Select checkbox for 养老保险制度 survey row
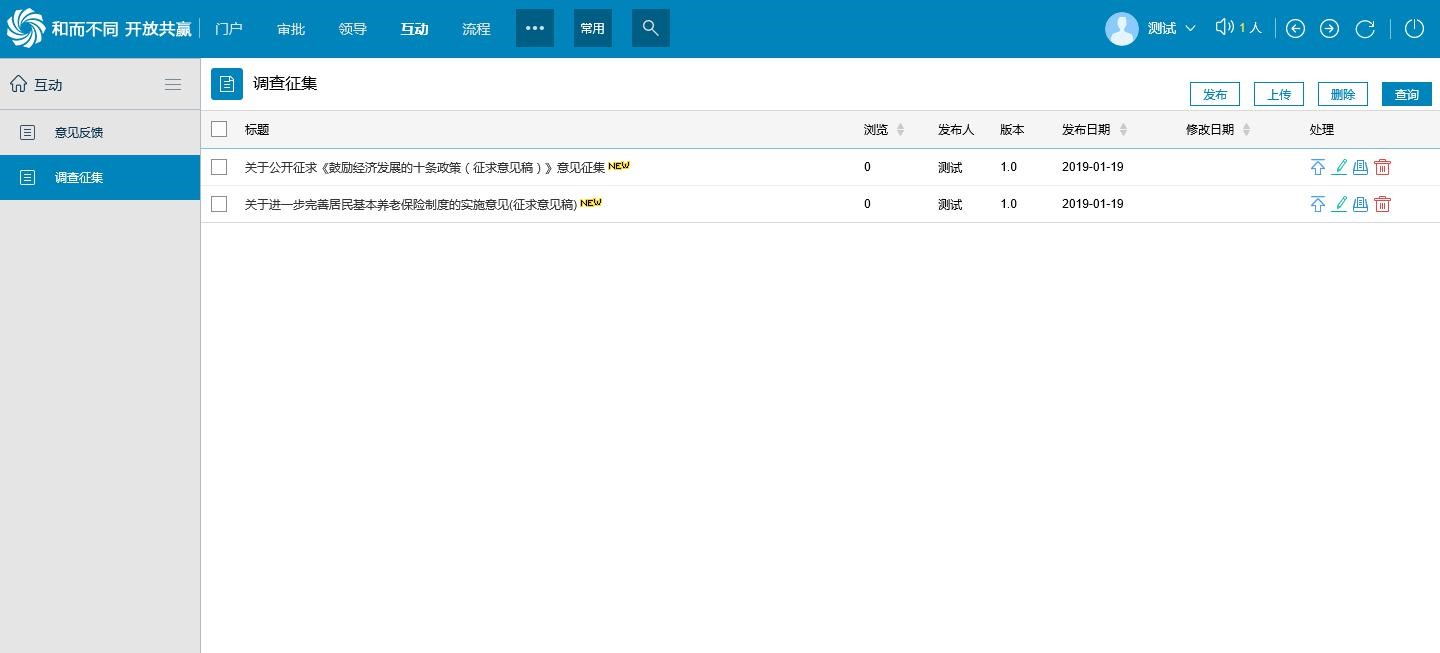This screenshot has height=653, width=1440. (219, 204)
